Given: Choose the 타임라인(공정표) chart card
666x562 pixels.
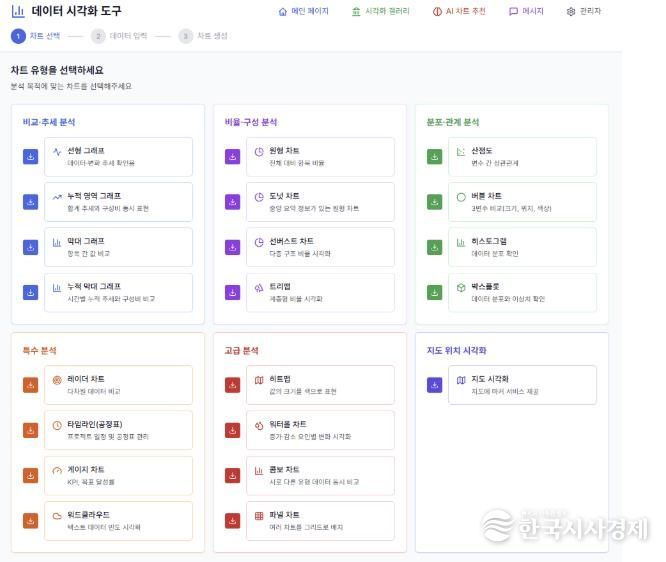Looking at the screenshot, I should tap(118, 430).
